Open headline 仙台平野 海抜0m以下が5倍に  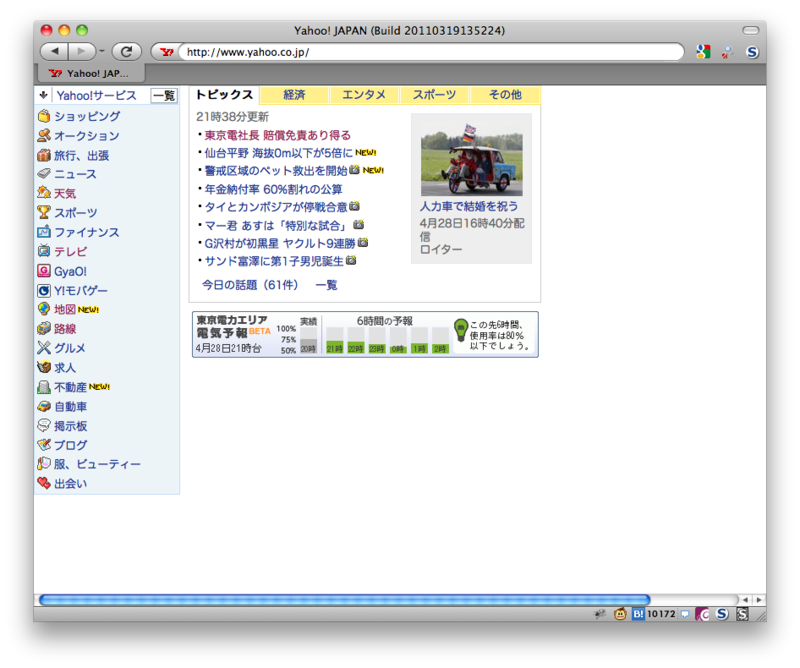click(x=279, y=153)
